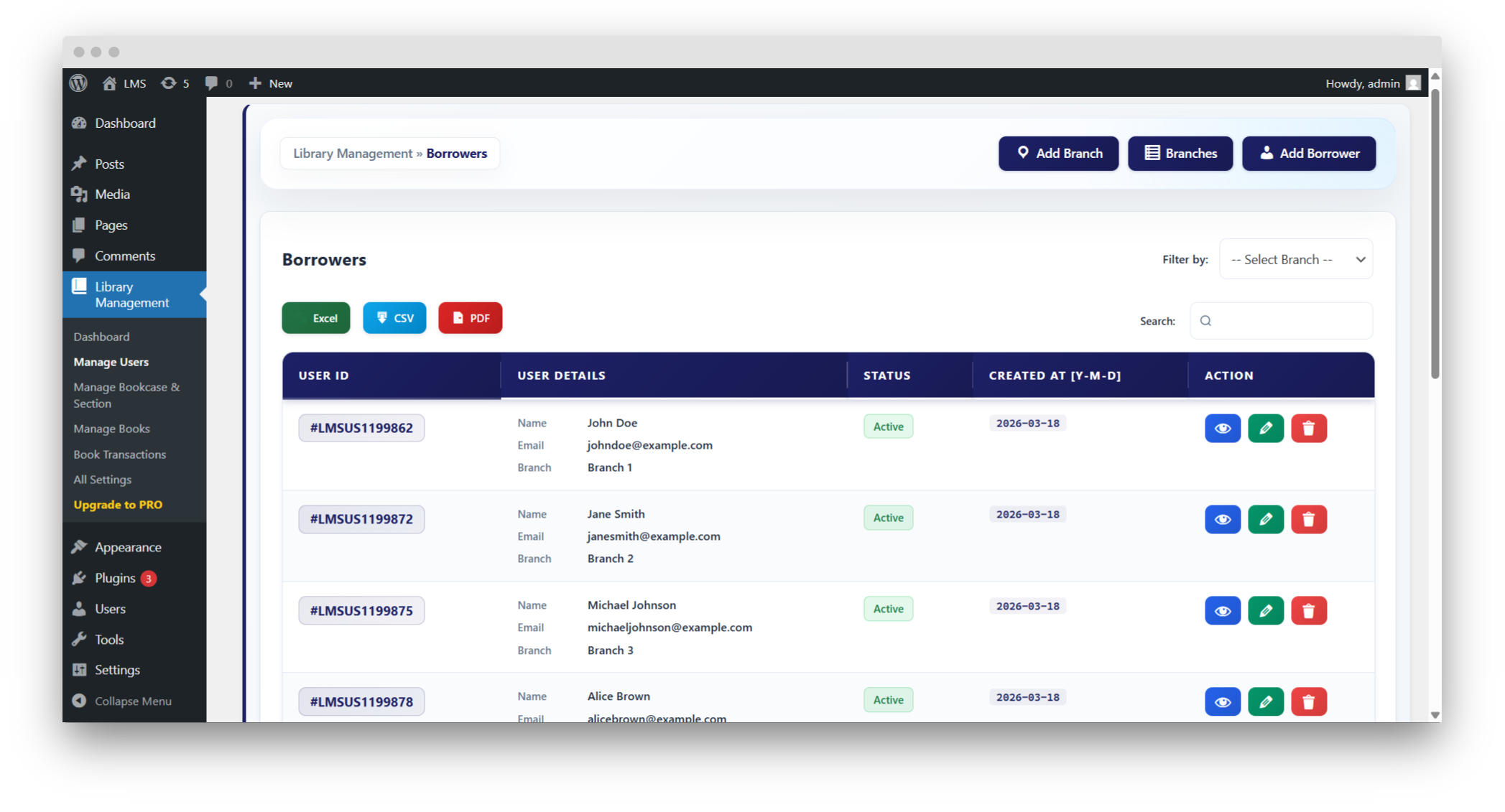
Task: Click the WordPress logo icon
Action: [x=78, y=83]
